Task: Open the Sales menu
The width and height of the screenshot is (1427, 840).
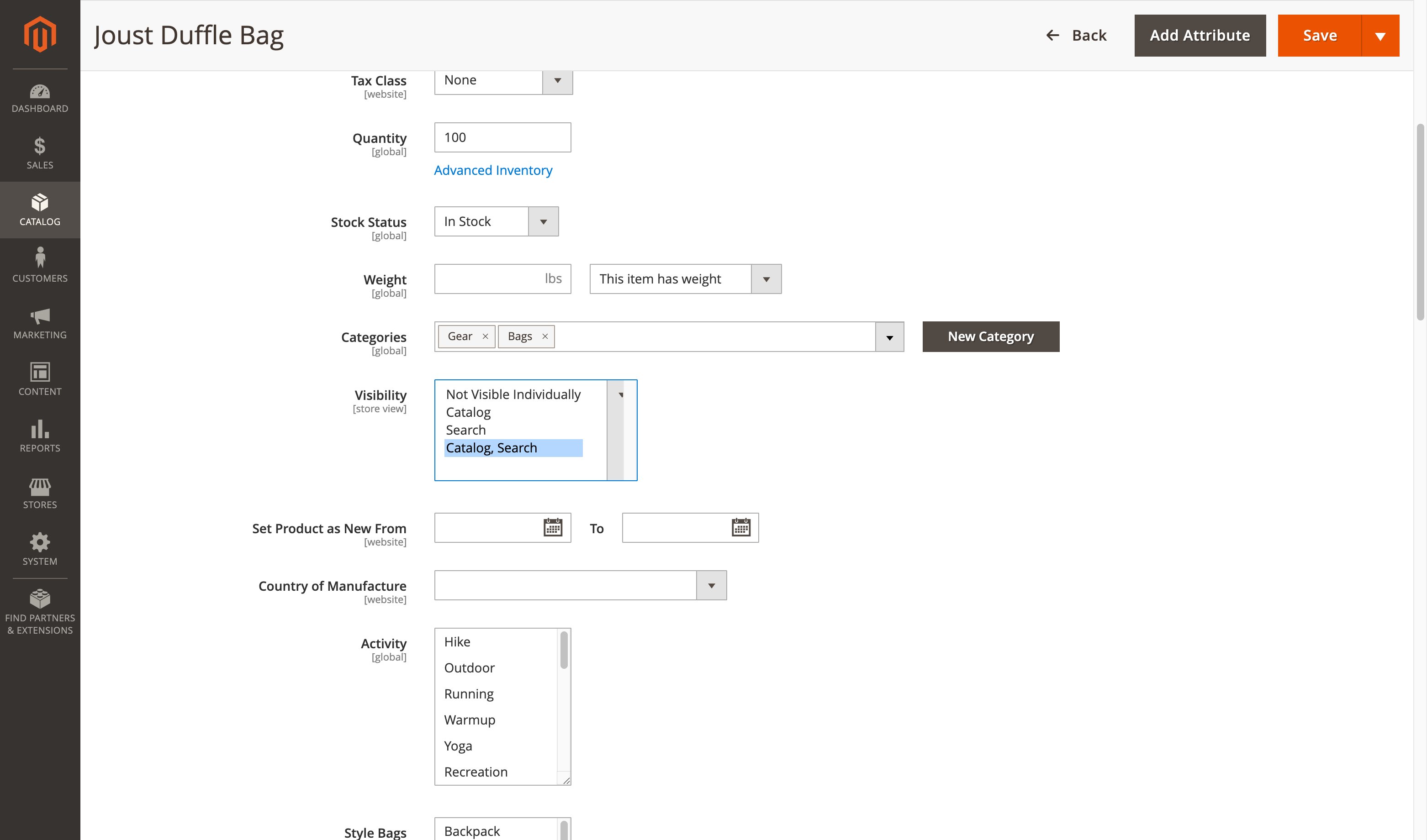Action: click(40, 153)
